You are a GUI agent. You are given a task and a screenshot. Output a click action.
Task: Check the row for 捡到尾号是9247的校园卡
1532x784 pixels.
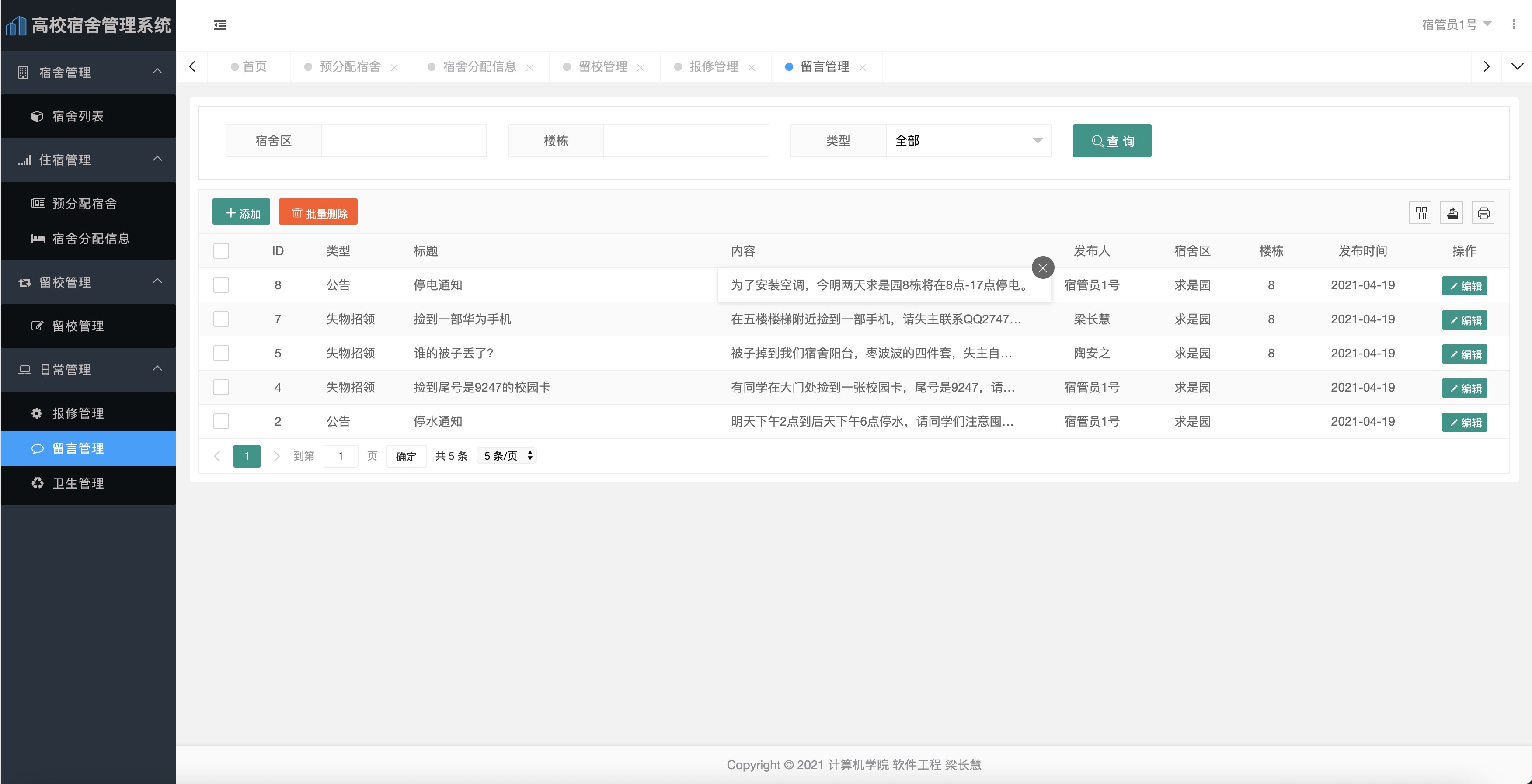[x=221, y=388]
